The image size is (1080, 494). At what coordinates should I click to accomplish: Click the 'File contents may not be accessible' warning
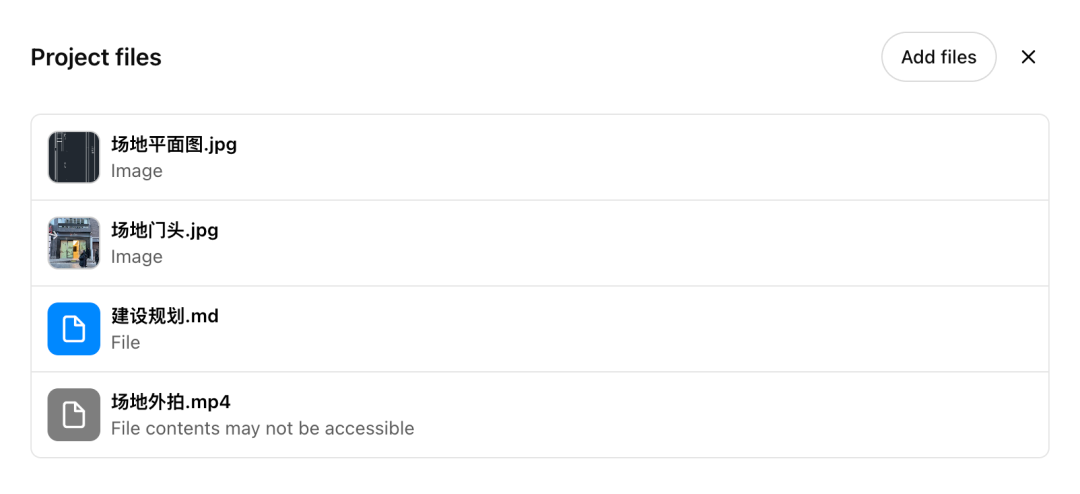(262, 429)
